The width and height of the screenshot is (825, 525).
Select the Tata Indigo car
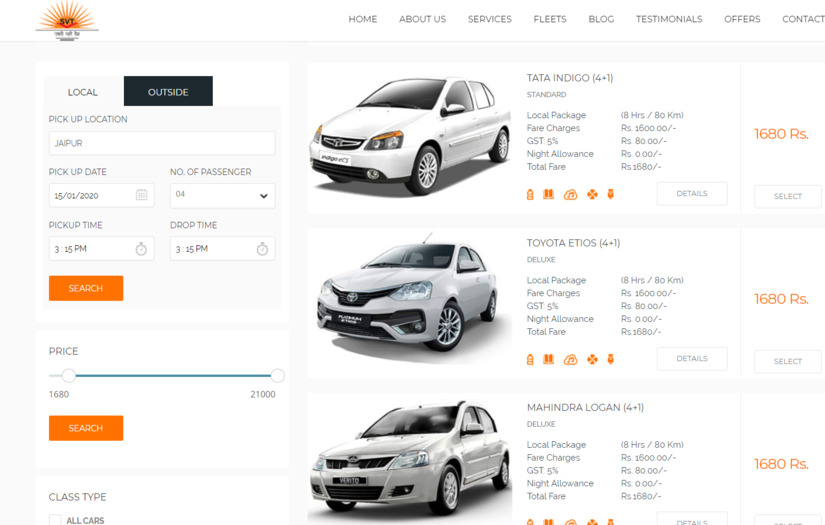pos(788,196)
